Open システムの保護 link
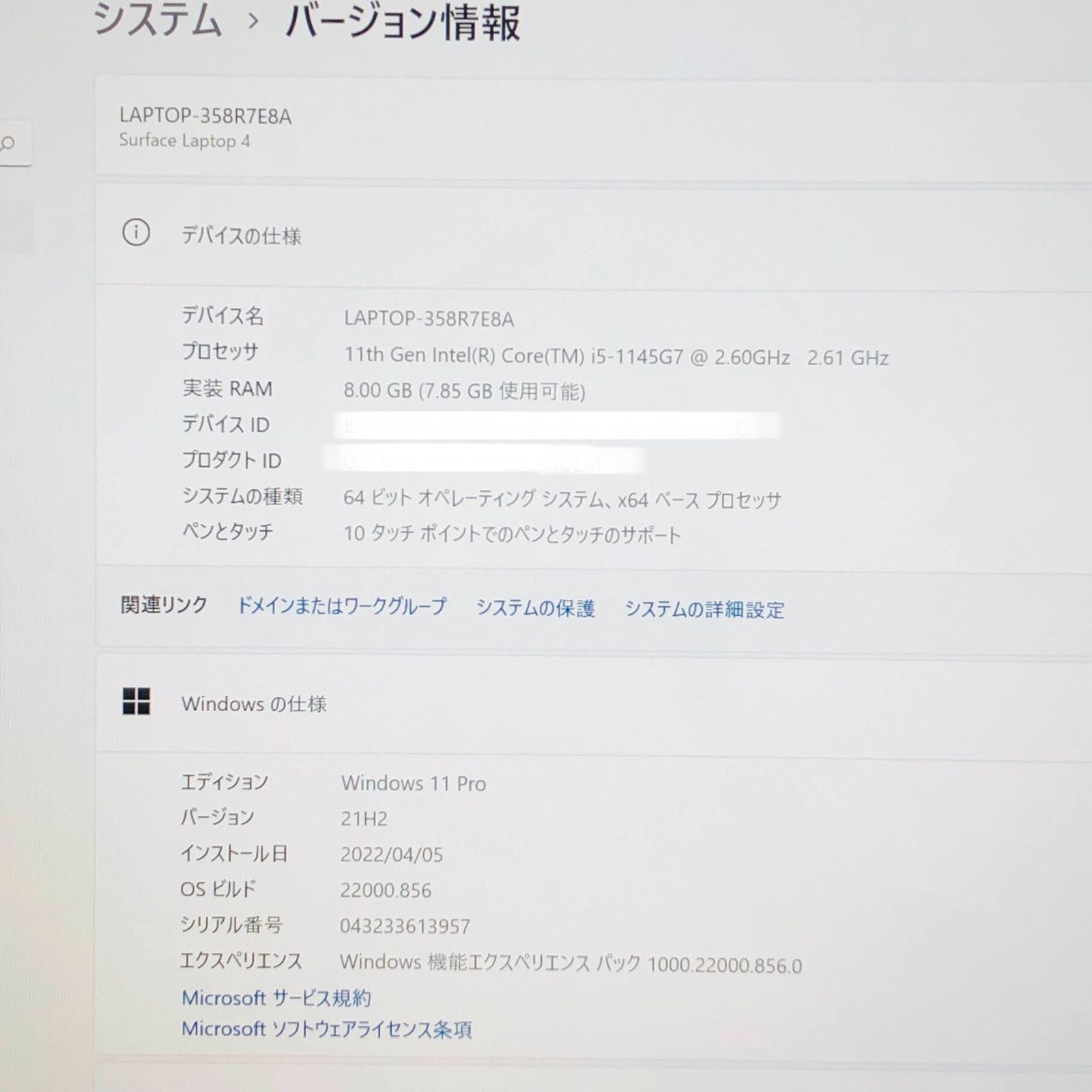Viewport: 1092px width, 1092px height. 536,607
